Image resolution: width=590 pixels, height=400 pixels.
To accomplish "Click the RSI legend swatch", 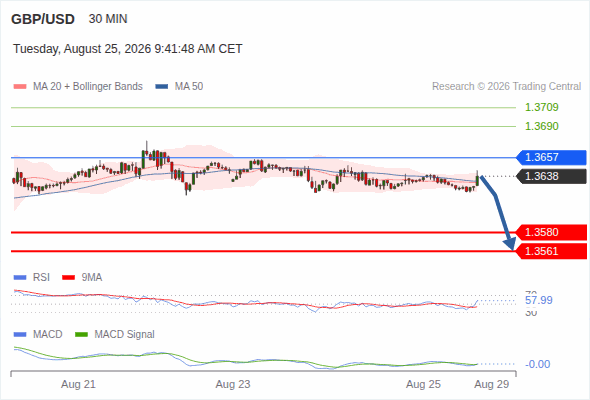I will [20, 278].
